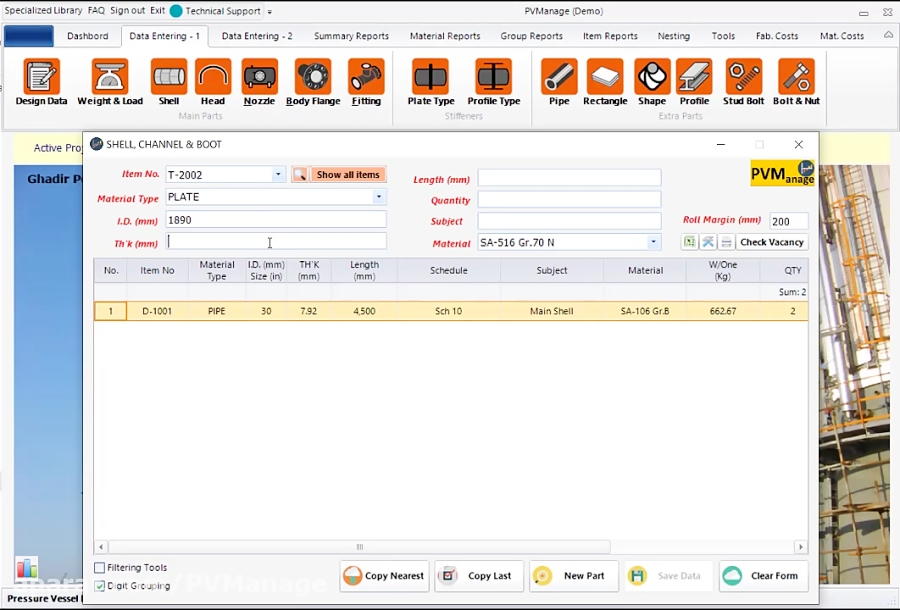Screen dimensions: 900x610
Task: Click the Copy Last button
Action: click(x=479, y=576)
